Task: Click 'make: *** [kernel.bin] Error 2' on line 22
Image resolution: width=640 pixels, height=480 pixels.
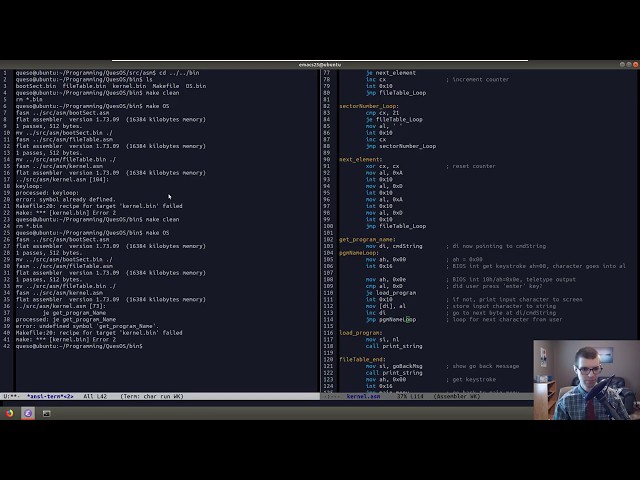Action: (x=66, y=213)
